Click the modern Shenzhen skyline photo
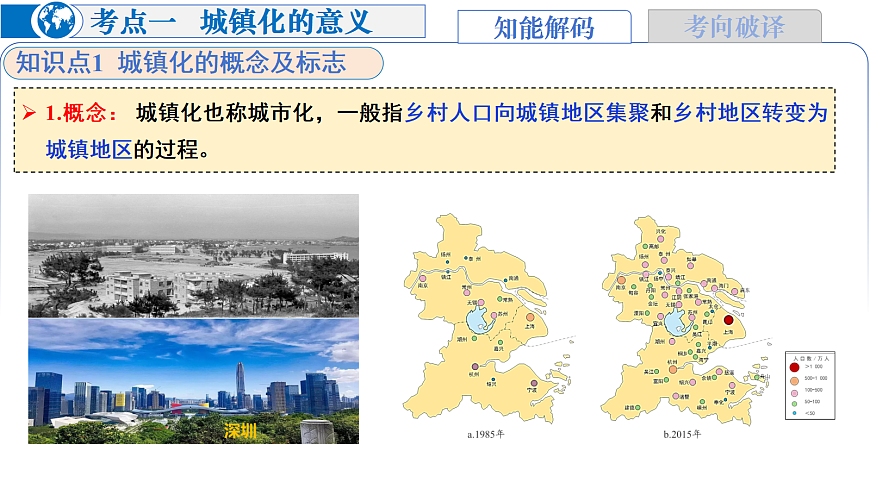This screenshot has height=489, width=870. (193, 381)
